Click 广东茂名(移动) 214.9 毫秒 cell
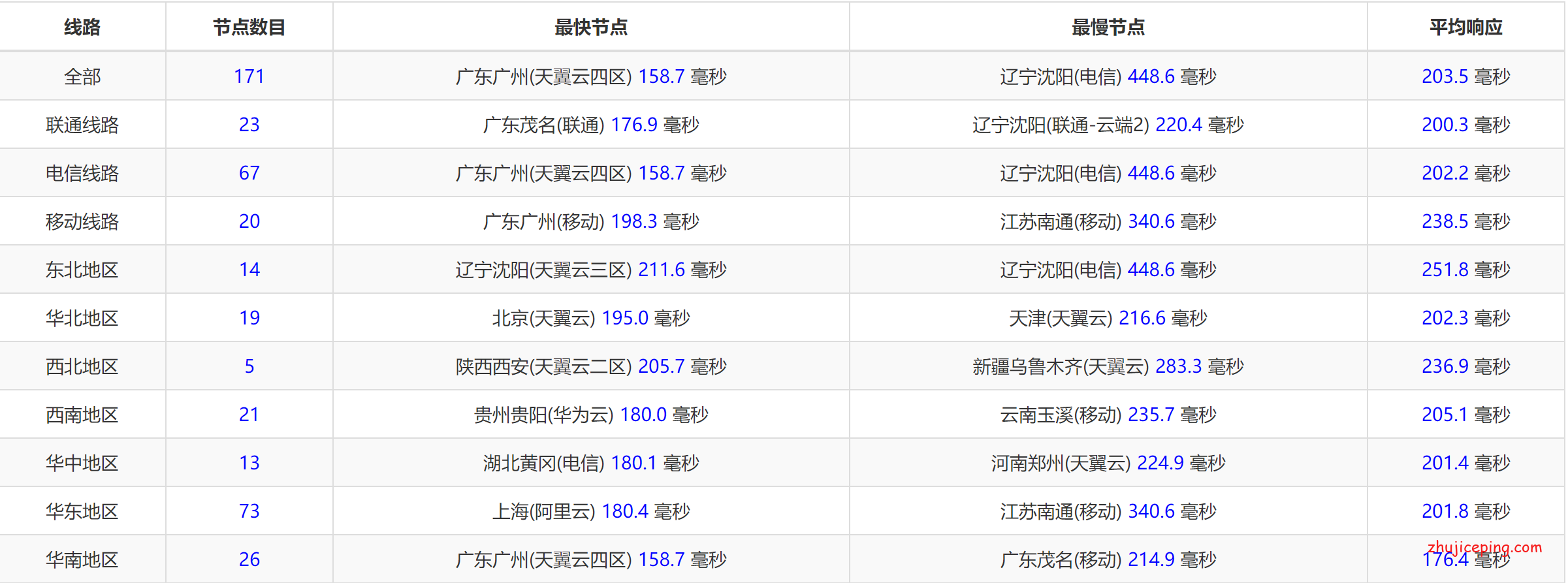Image resolution: width=1568 pixels, height=583 pixels. (1108, 559)
